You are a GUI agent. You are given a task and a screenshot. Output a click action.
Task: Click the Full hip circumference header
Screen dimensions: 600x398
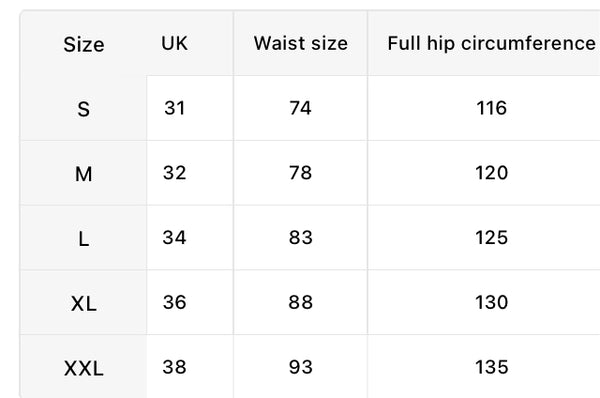click(491, 43)
